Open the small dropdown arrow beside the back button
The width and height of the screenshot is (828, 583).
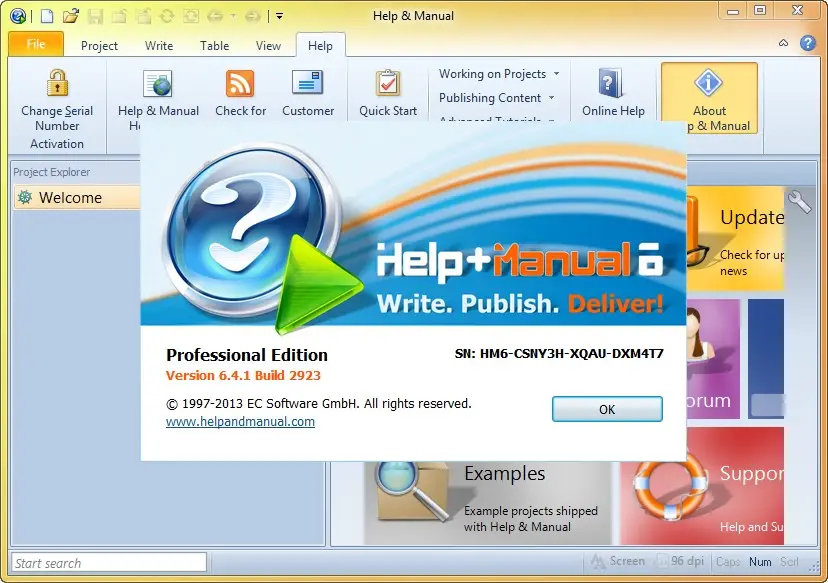tap(233, 16)
